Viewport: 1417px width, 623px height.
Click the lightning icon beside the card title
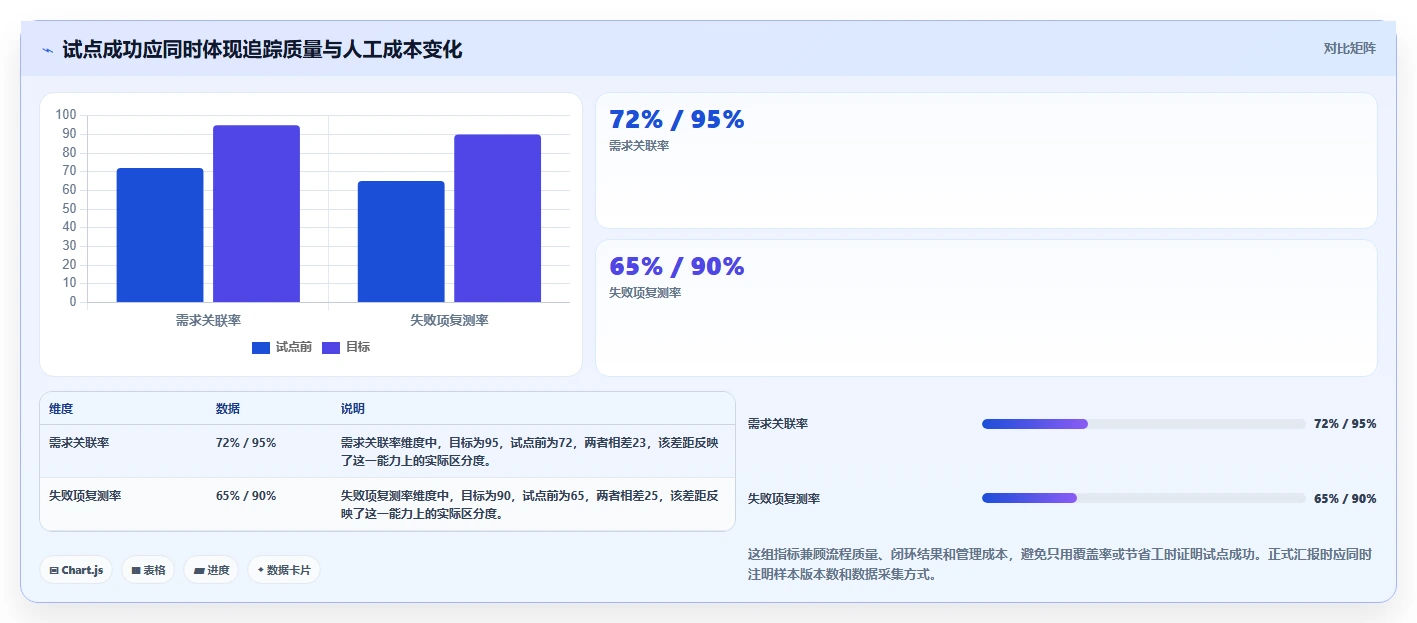pos(47,50)
